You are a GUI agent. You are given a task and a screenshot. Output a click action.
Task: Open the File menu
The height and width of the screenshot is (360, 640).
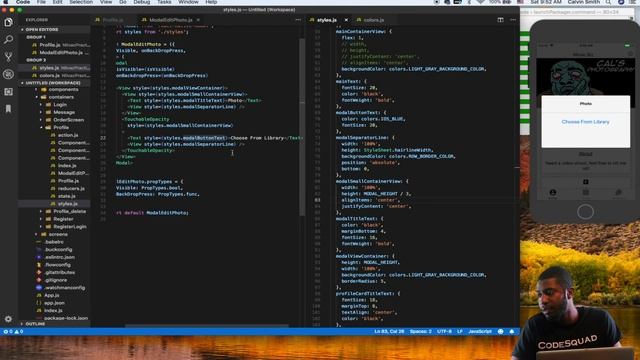click(x=41, y=2)
